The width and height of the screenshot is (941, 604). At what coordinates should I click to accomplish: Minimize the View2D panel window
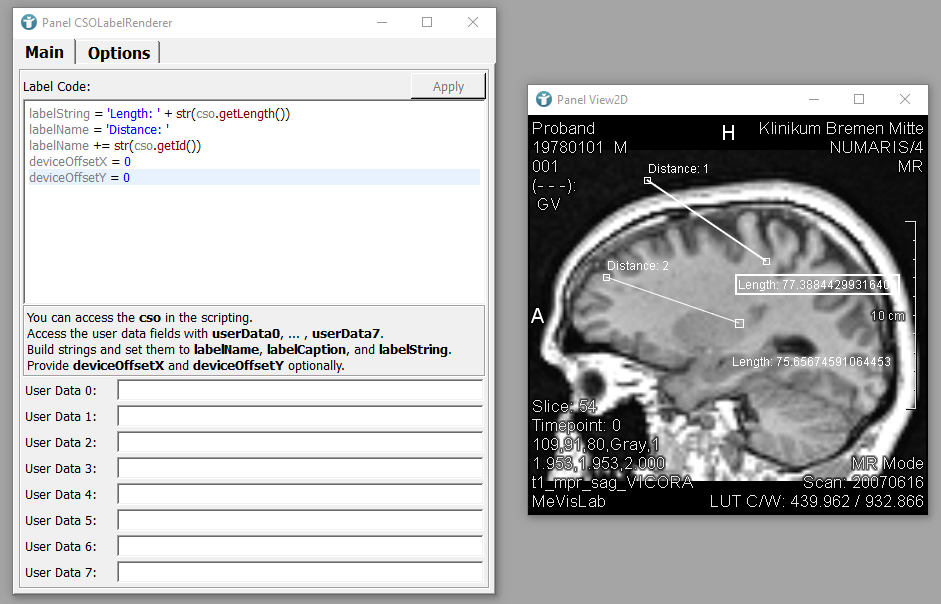pyautogui.click(x=812, y=99)
